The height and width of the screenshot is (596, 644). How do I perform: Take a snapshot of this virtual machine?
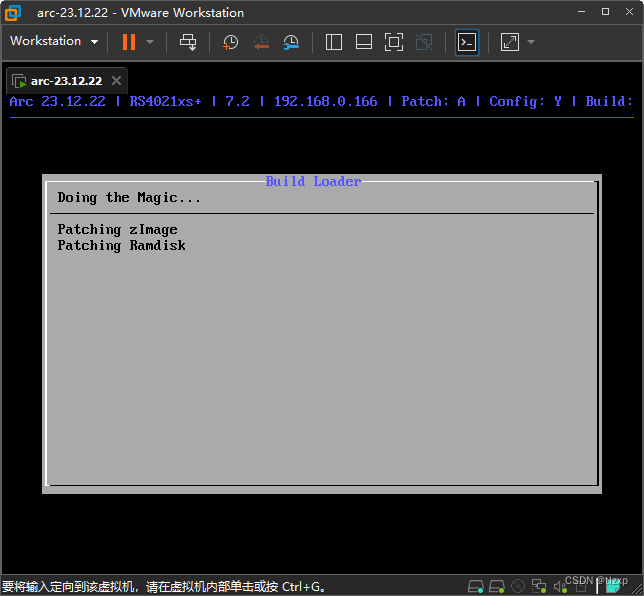coord(230,42)
